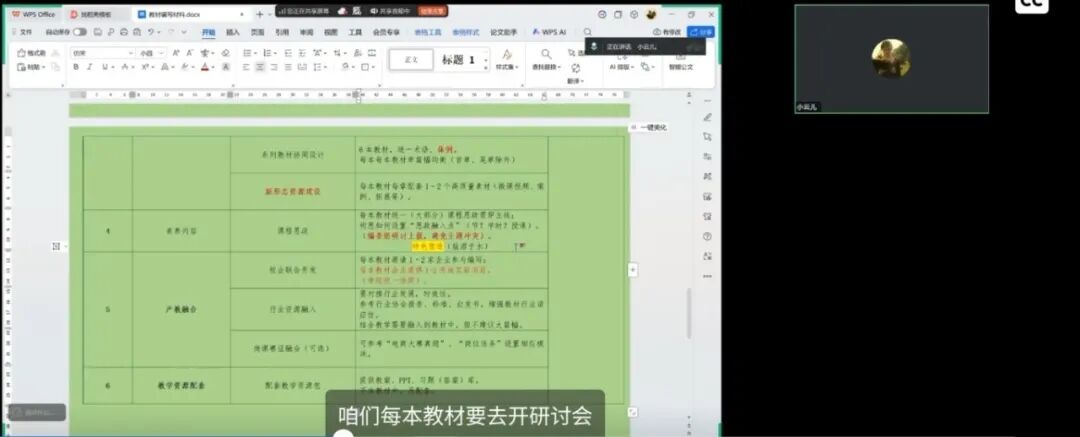Click the WPS AI icon in ribbon
The height and width of the screenshot is (437, 1080).
coord(550,32)
